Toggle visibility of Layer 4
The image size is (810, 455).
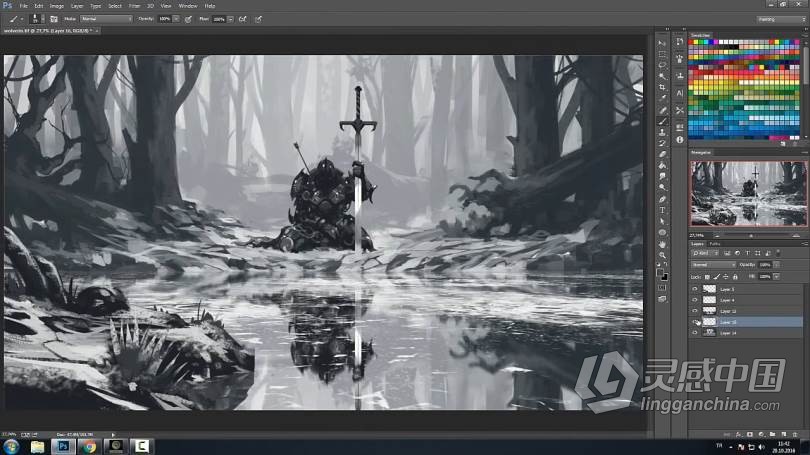(695, 300)
